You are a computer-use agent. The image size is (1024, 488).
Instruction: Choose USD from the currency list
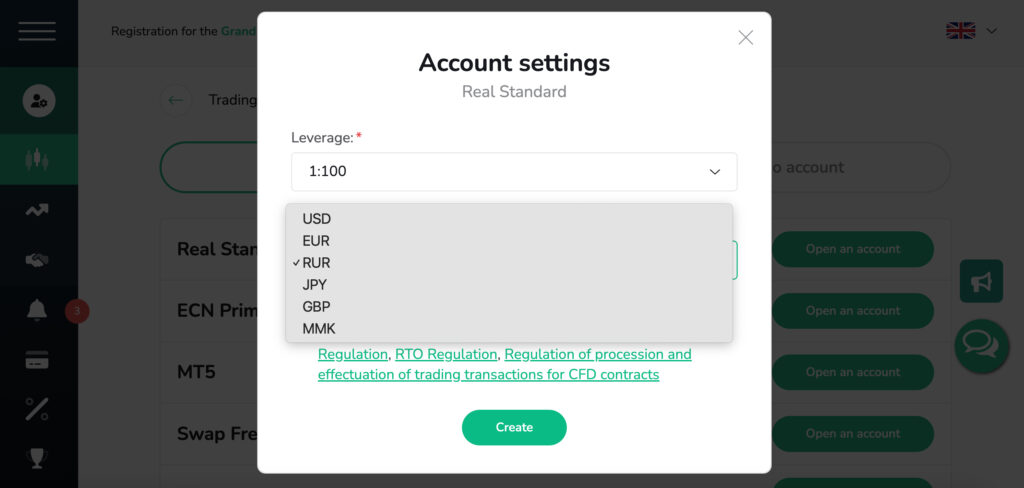(x=317, y=219)
